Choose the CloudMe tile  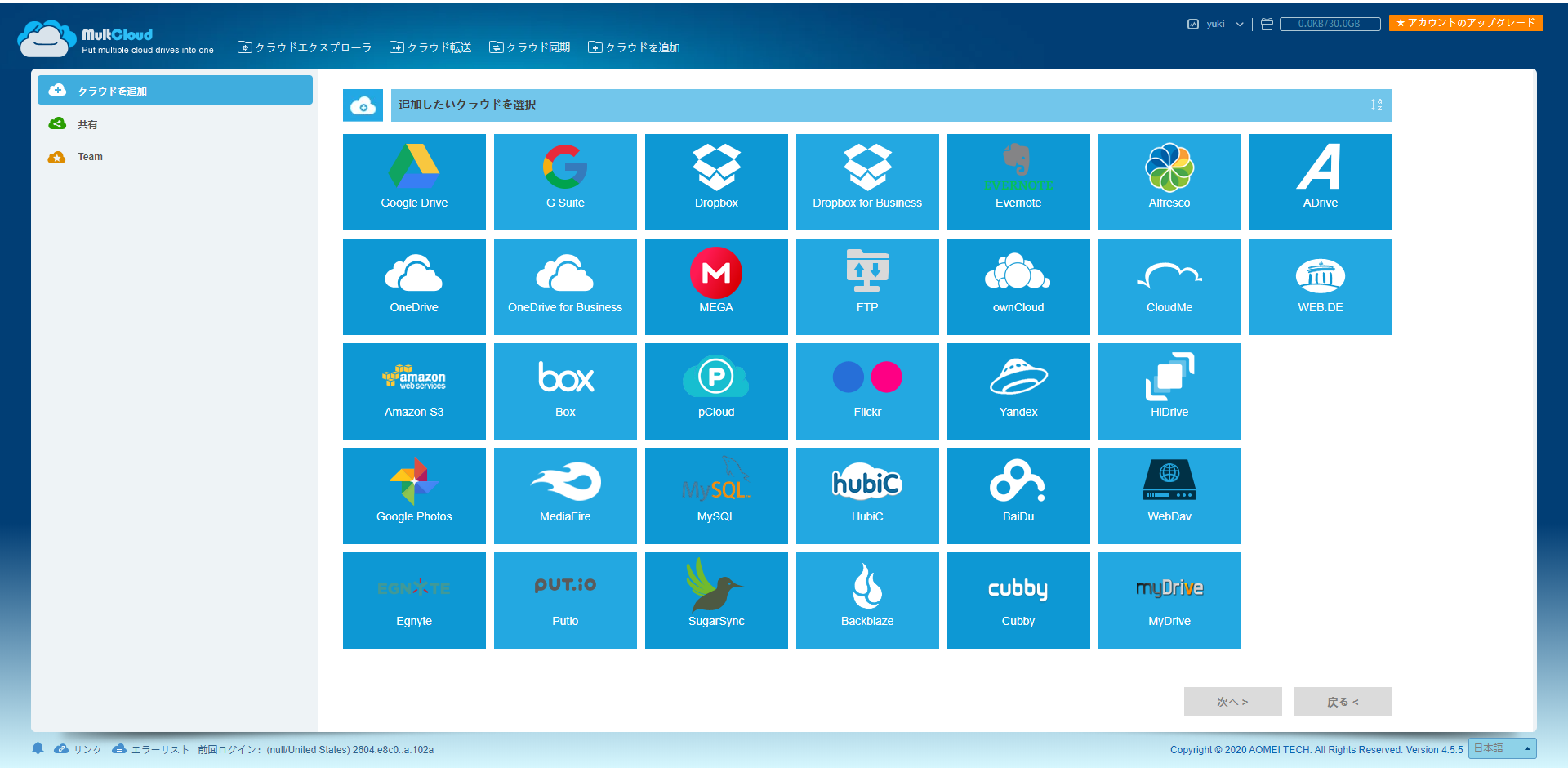pyautogui.click(x=1169, y=287)
